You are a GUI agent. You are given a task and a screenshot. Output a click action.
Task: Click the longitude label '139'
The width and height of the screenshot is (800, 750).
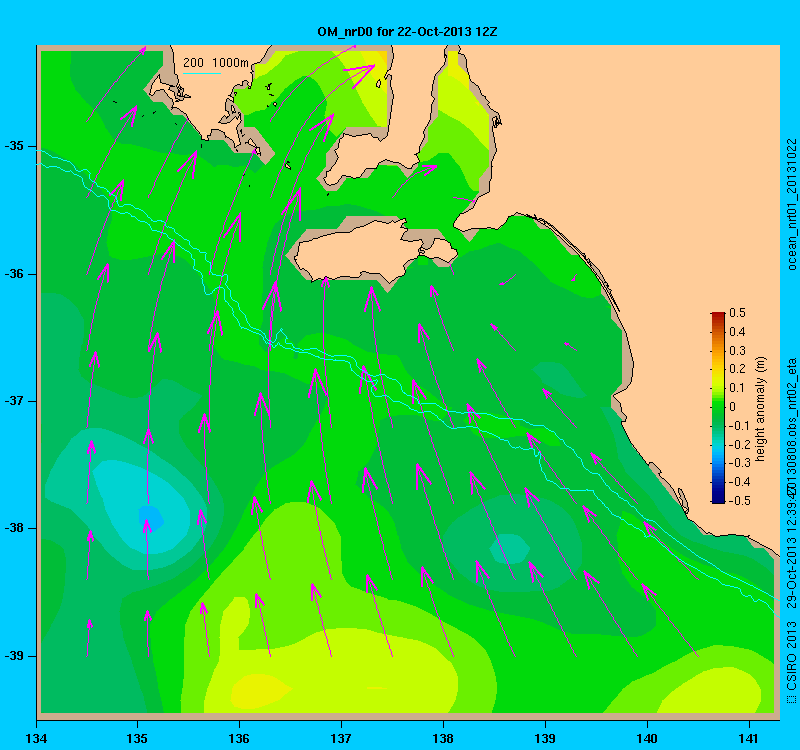click(x=545, y=738)
